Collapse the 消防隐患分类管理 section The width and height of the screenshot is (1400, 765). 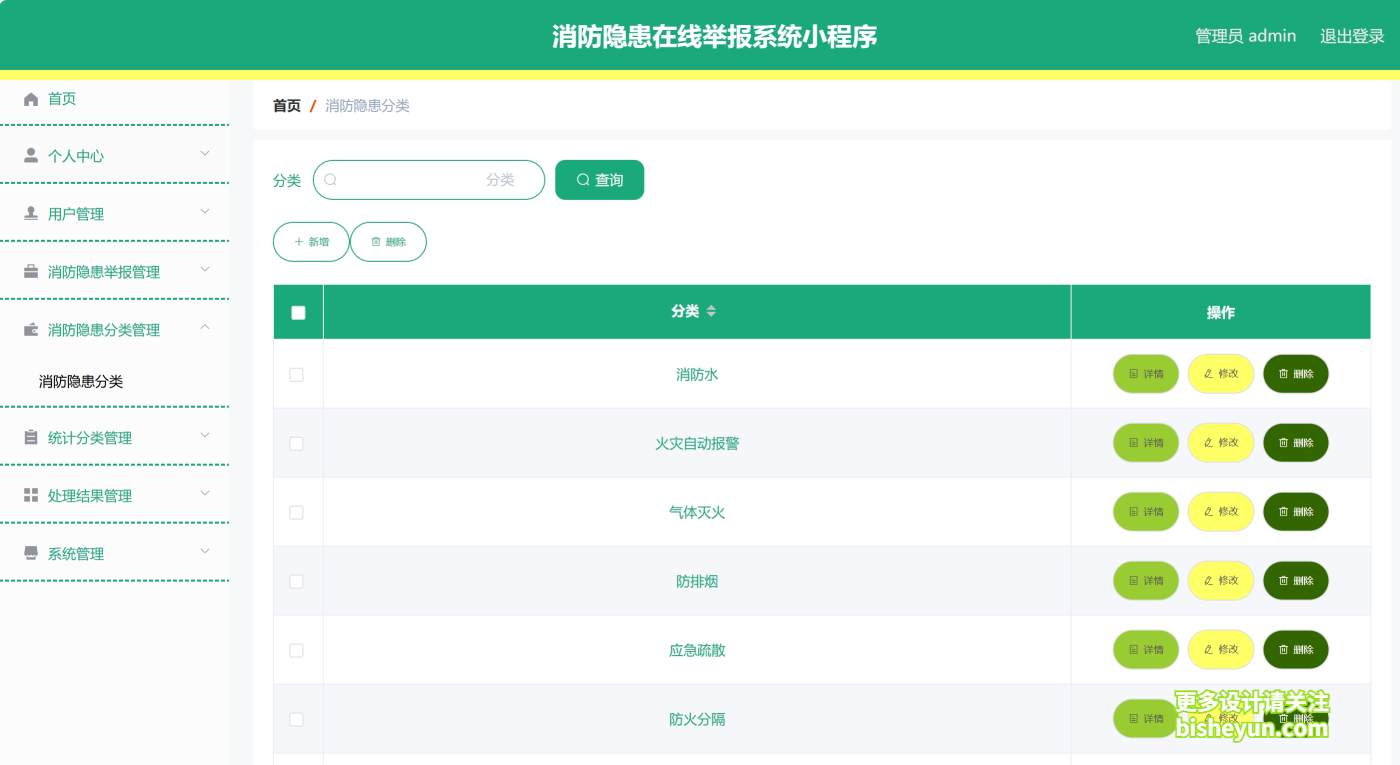pyautogui.click(x=205, y=329)
